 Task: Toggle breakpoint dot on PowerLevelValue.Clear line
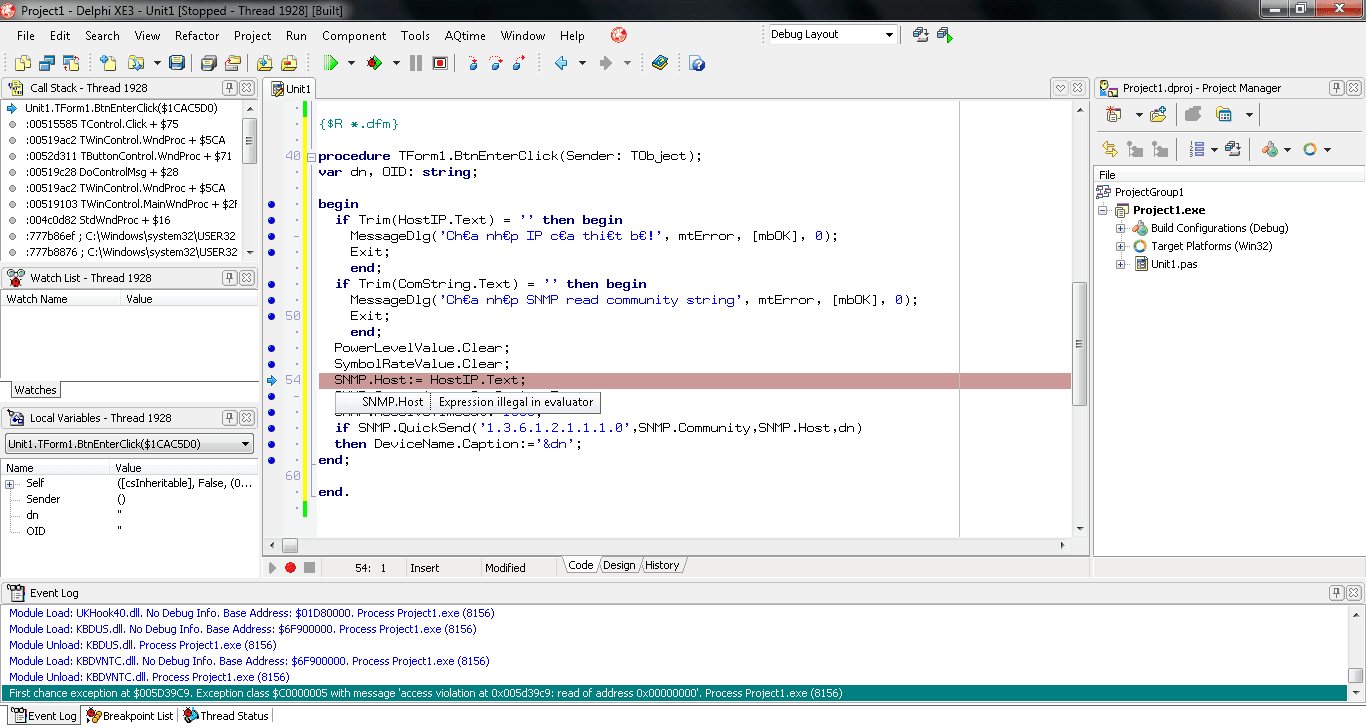[271, 348]
